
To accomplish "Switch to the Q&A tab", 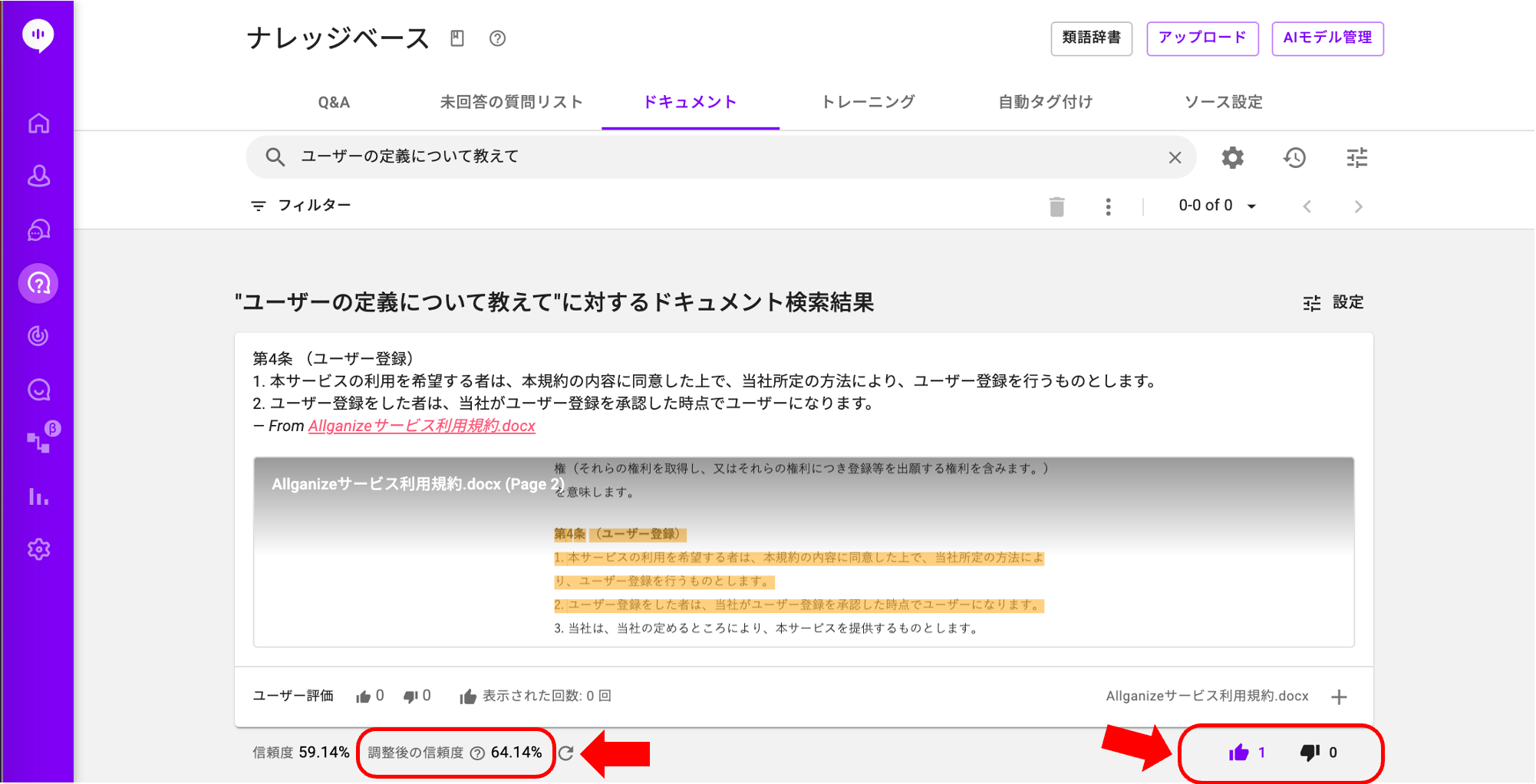I will [x=334, y=102].
